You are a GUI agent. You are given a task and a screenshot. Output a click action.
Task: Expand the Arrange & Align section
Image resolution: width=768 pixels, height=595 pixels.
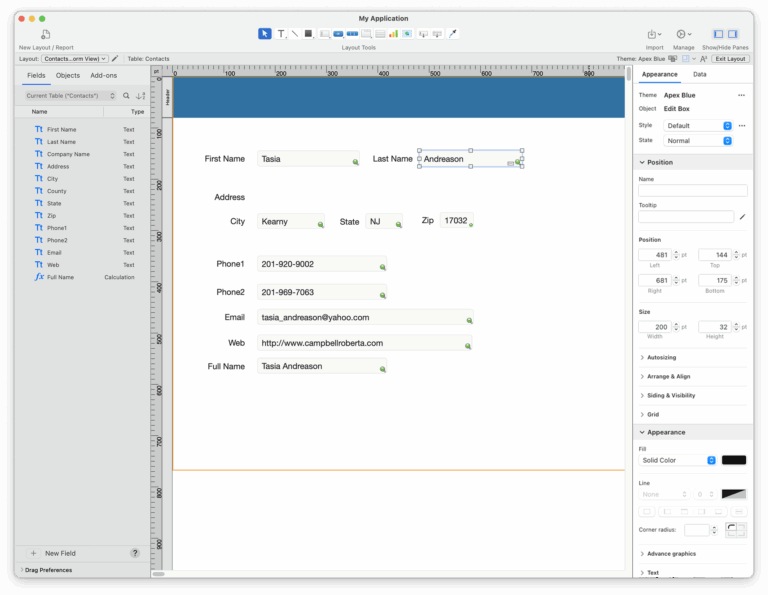click(668, 376)
